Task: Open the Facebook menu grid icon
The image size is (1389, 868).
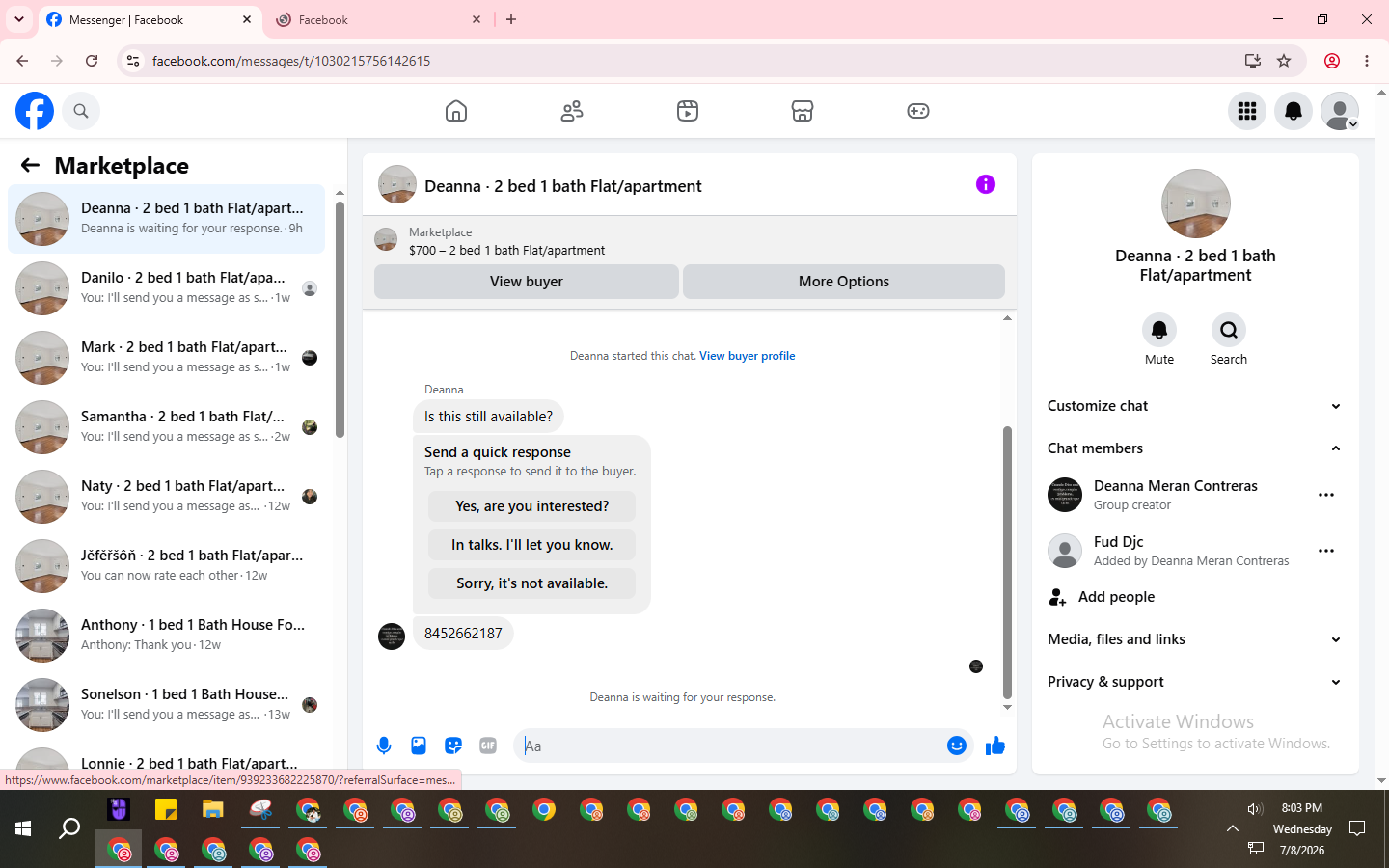Action: pyautogui.click(x=1247, y=111)
